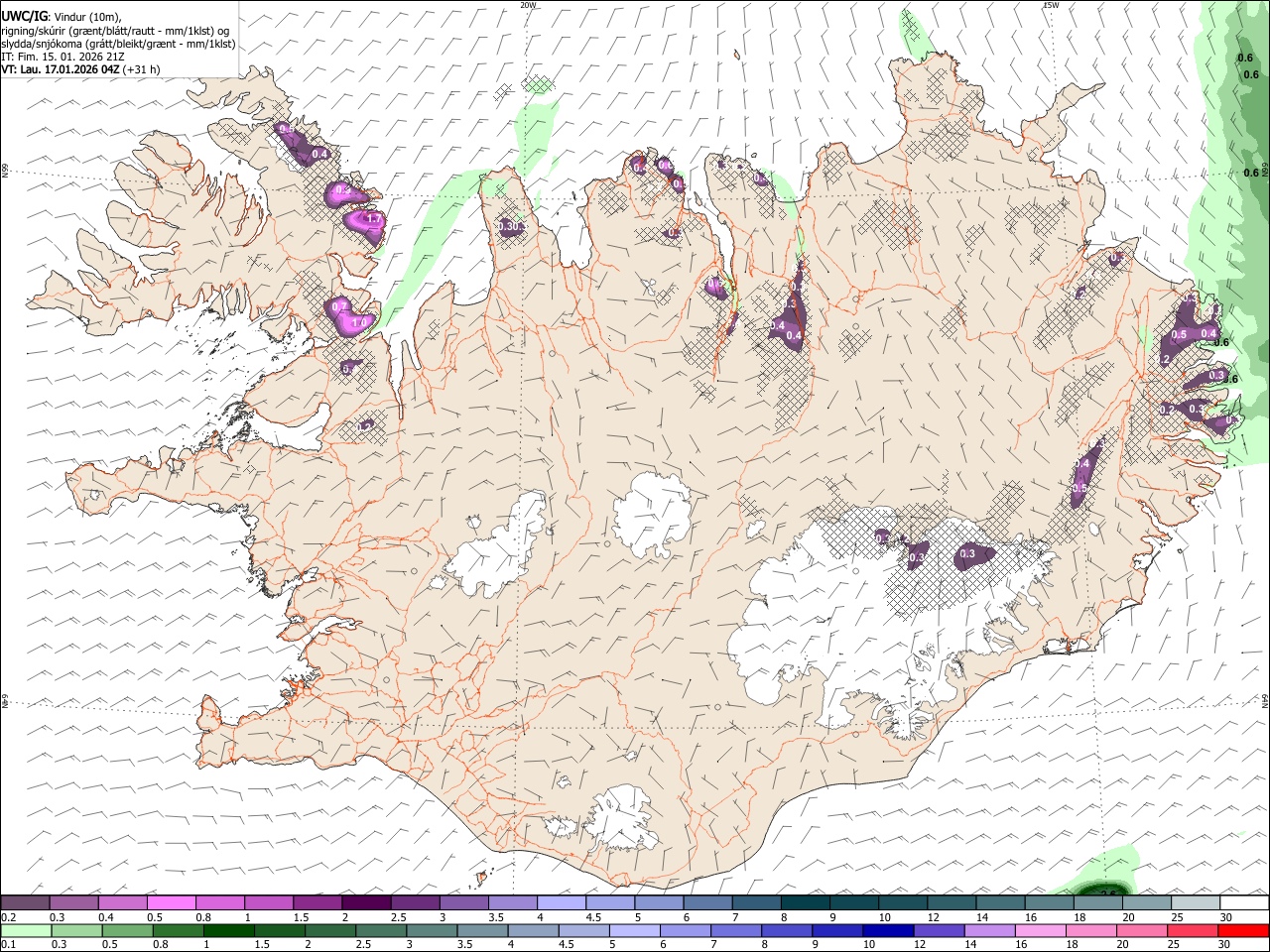
Task: Select the 2 swatch in lower legend row
Action: [x=330, y=930]
